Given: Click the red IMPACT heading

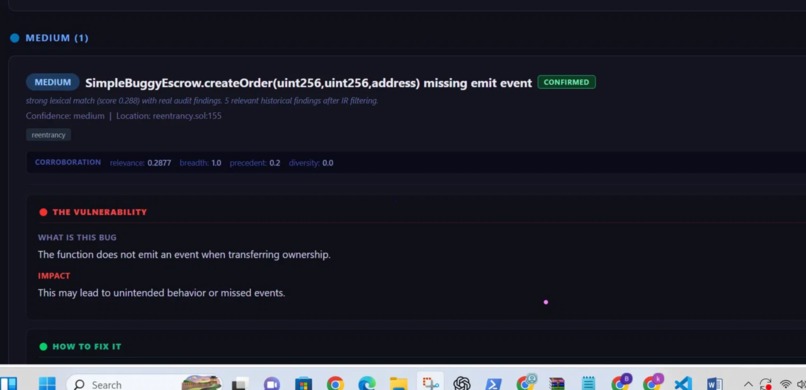Looking at the screenshot, I should point(54,276).
